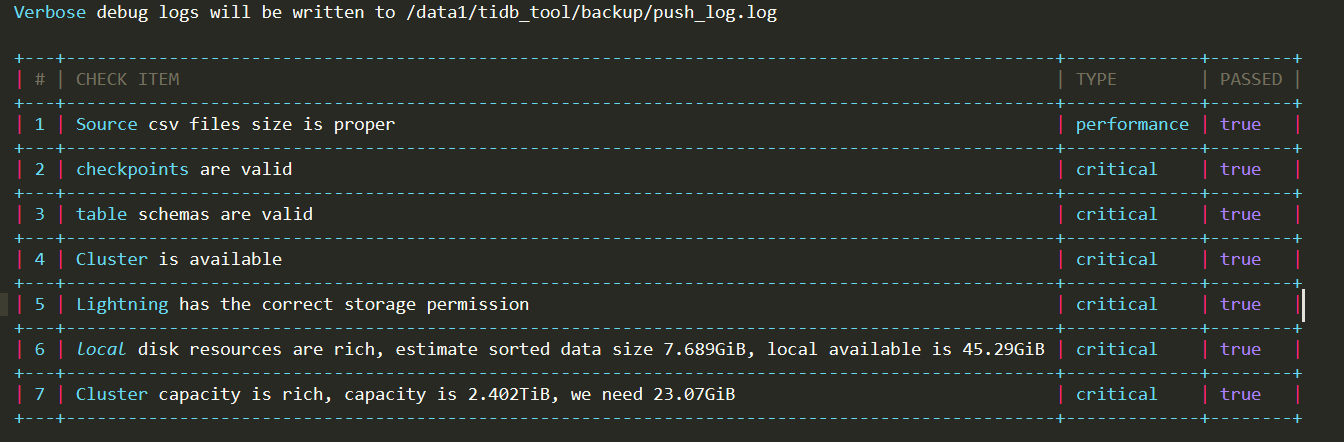Click the TYPE column header
Screen dimensions: 1344x442
coord(1096,79)
